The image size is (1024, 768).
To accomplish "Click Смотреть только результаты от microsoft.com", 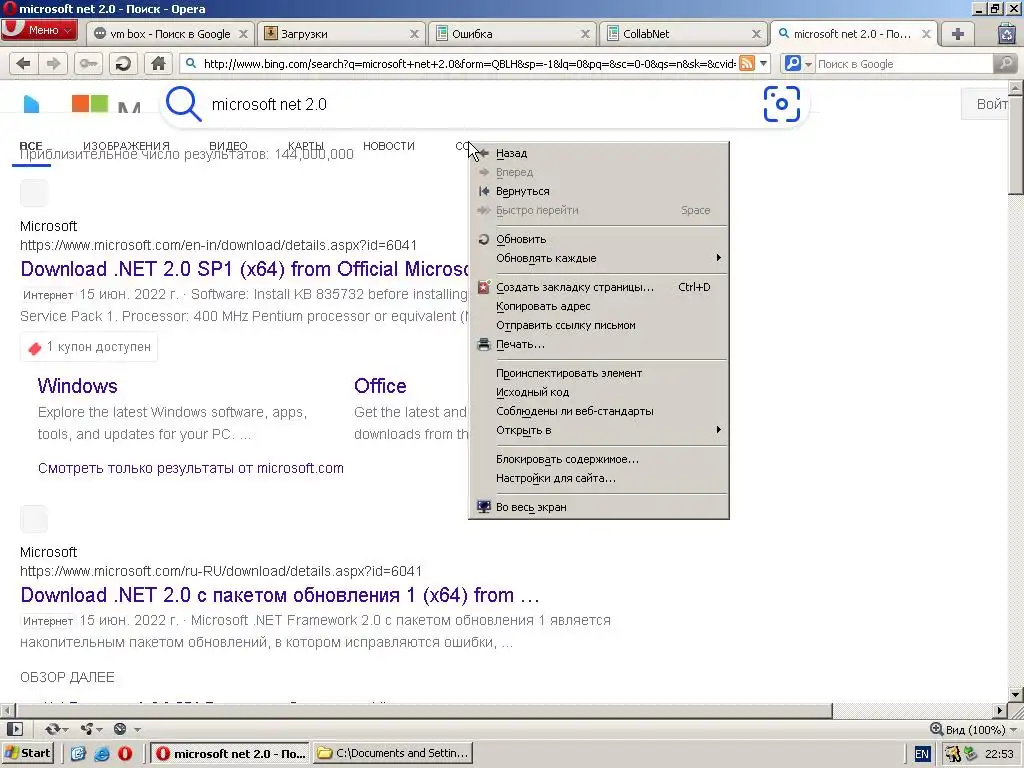I will point(191,468).
